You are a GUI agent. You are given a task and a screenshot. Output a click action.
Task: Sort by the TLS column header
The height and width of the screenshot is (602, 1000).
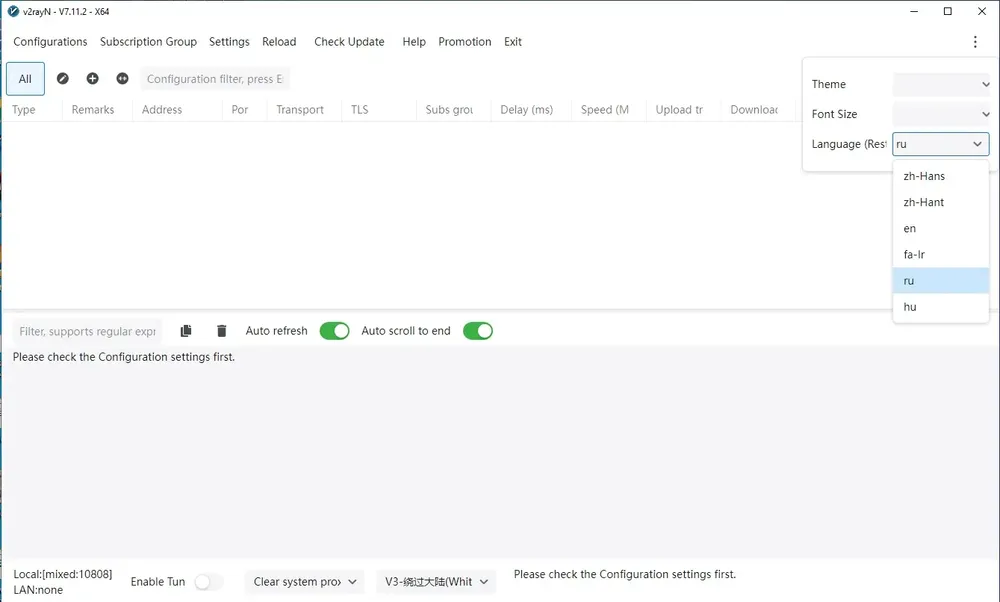pos(379,110)
